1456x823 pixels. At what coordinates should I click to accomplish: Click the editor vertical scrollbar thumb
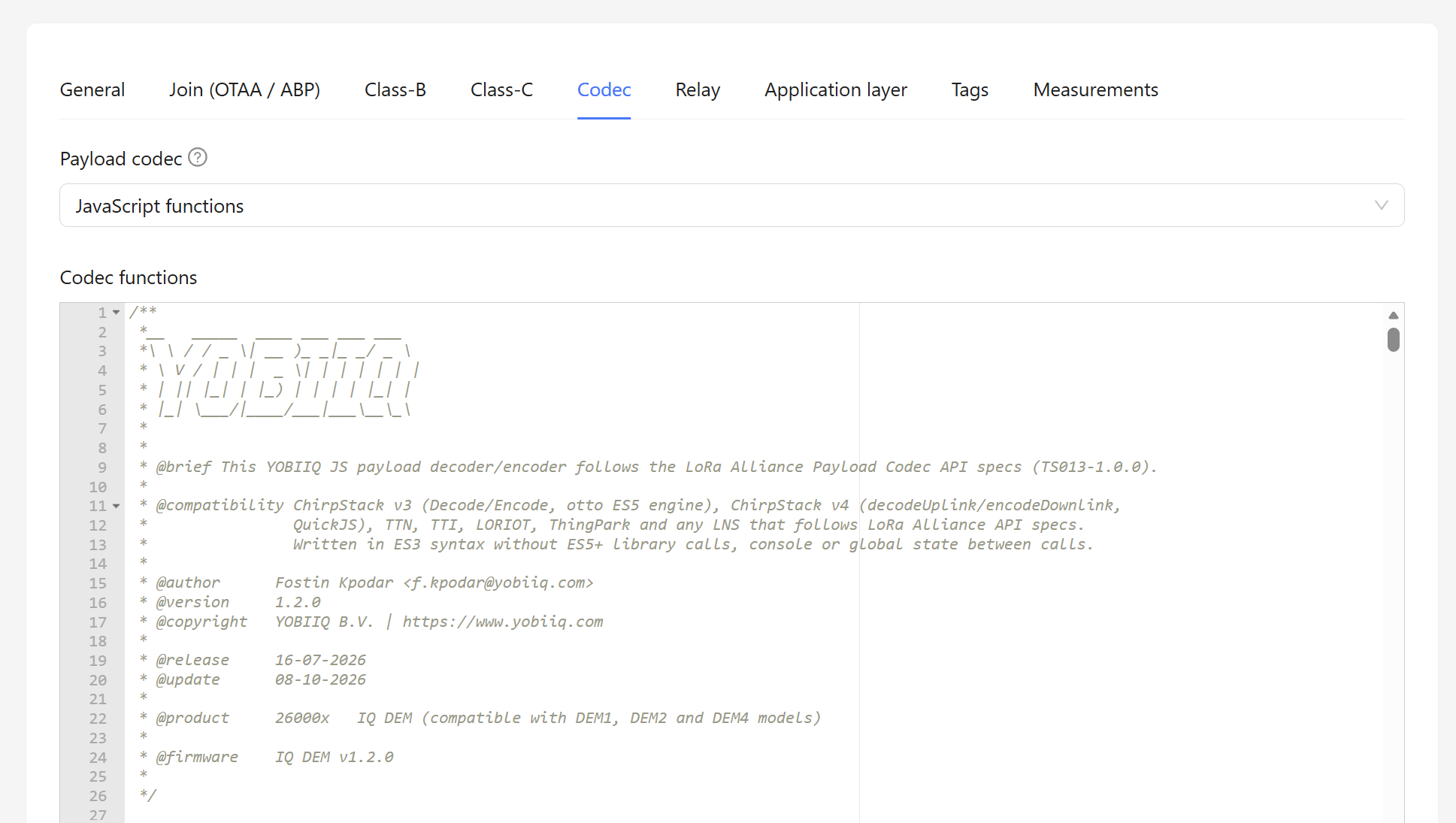pyautogui.click(x=1393, y=339)
